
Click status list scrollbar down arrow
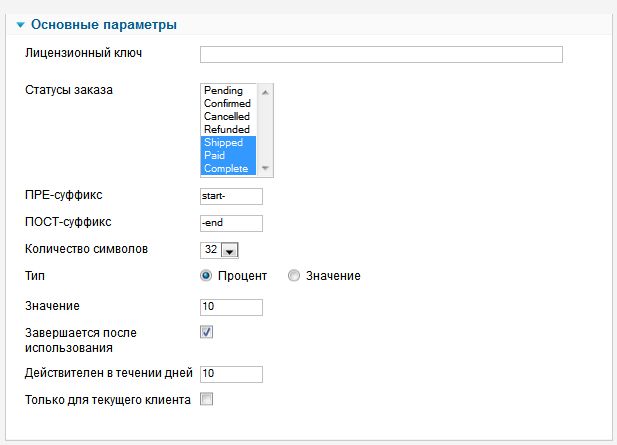click(266, 169)
